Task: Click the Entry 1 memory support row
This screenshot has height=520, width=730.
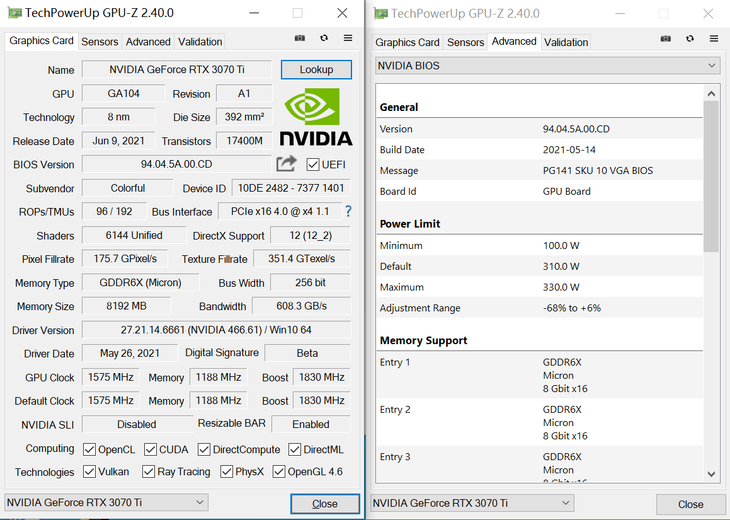Action: pyautogui.click(x=540, y=375)
